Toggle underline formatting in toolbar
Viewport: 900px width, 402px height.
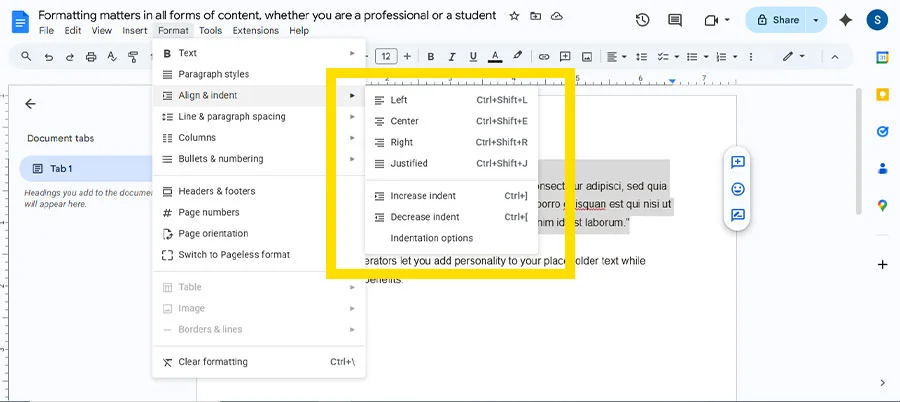click(473, 56)
